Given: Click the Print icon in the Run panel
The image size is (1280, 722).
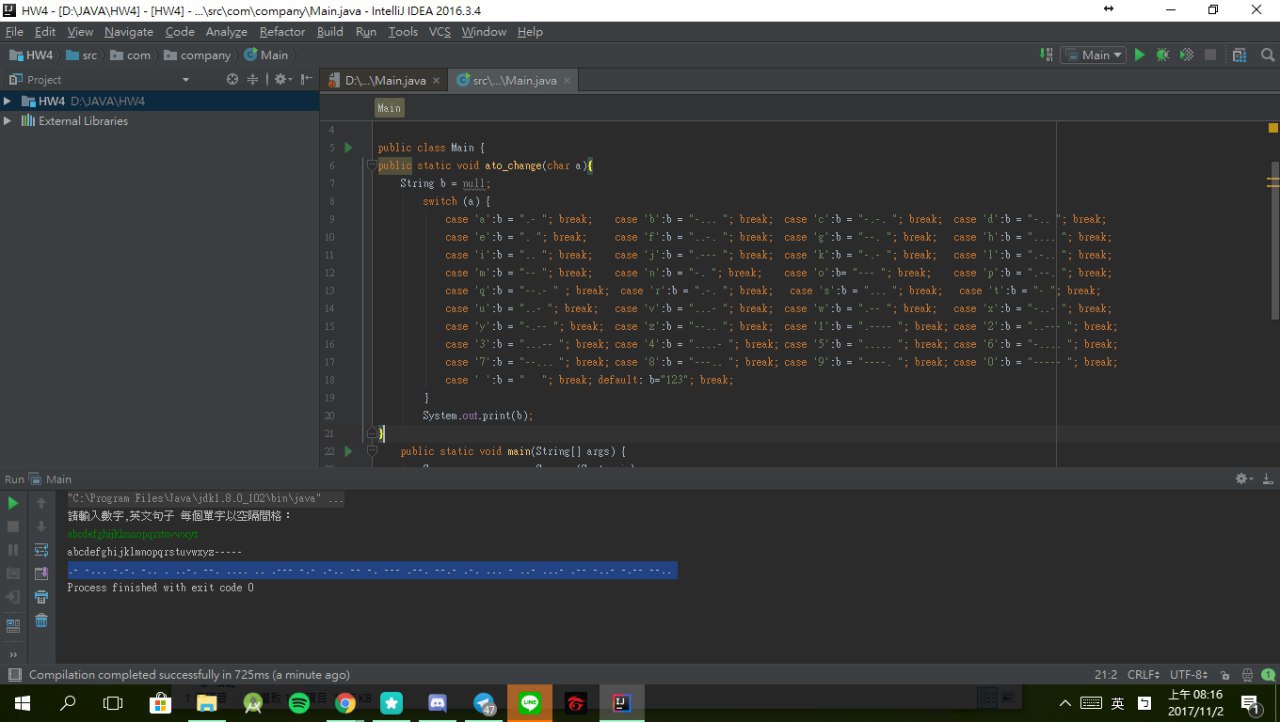Looking at the screenshot, I should pyautogui.click(x=41, y=597).
